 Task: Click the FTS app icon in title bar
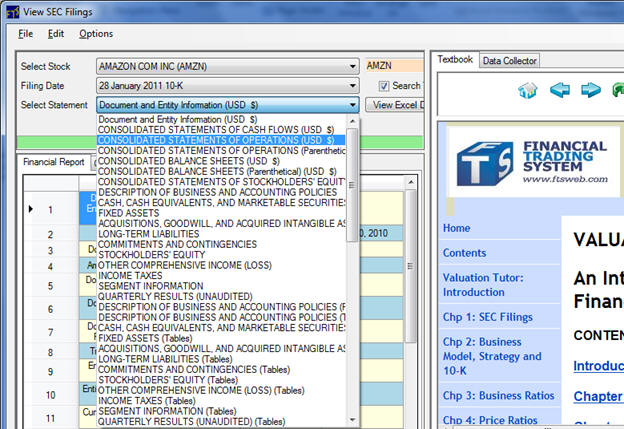click(12, 12)
